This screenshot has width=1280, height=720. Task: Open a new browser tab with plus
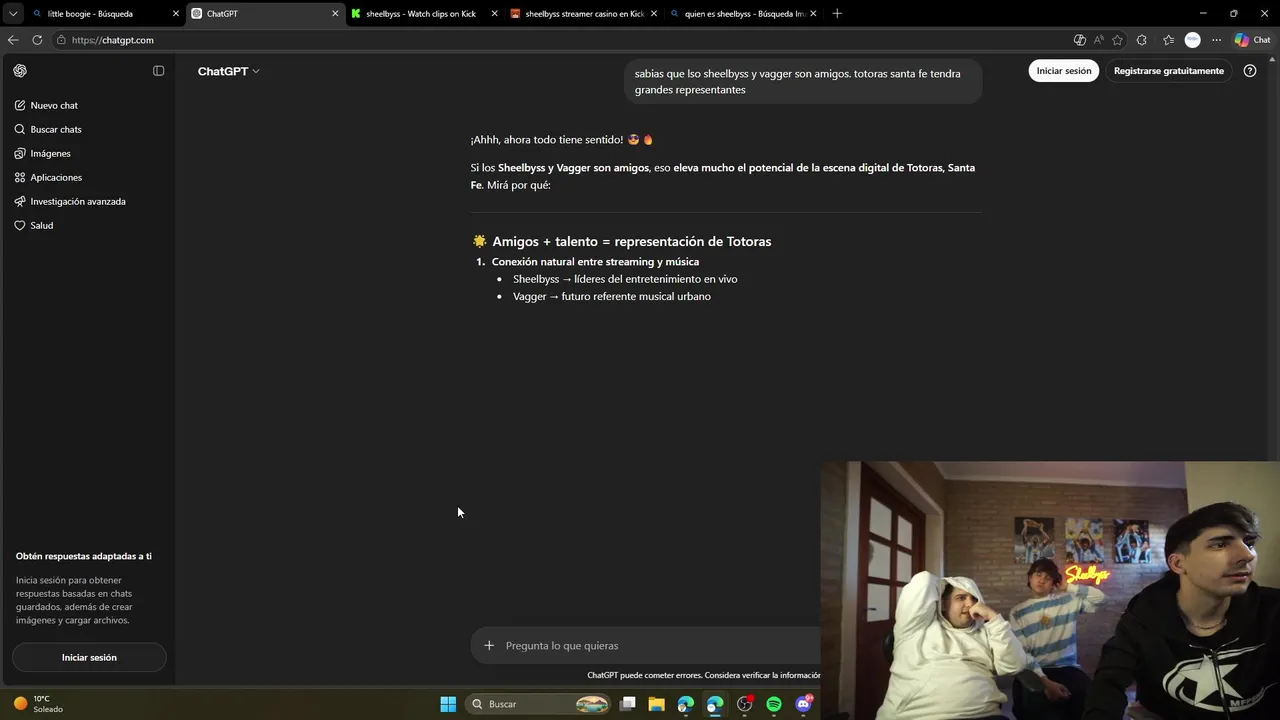pos(837,14)
